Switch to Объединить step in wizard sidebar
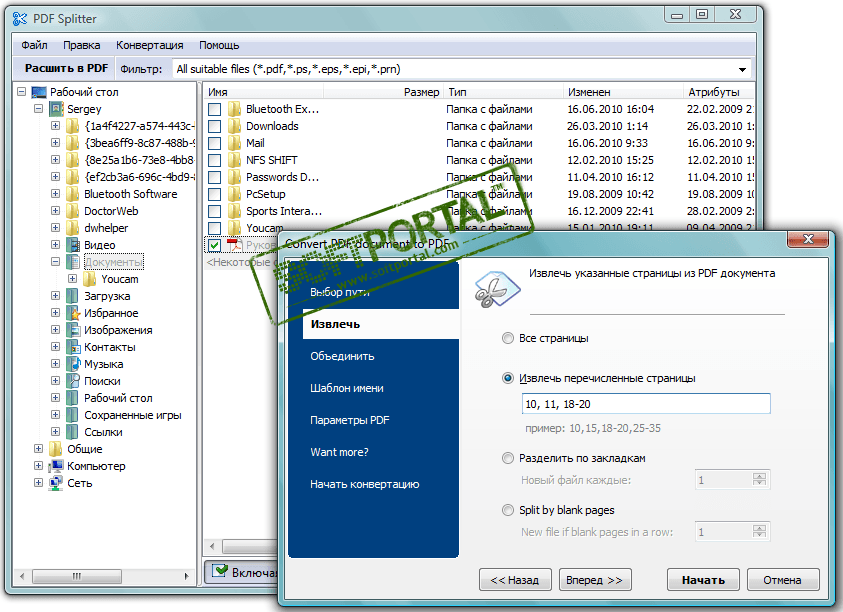The height and width of the screenshot is (612, 843). click(342, 356)
